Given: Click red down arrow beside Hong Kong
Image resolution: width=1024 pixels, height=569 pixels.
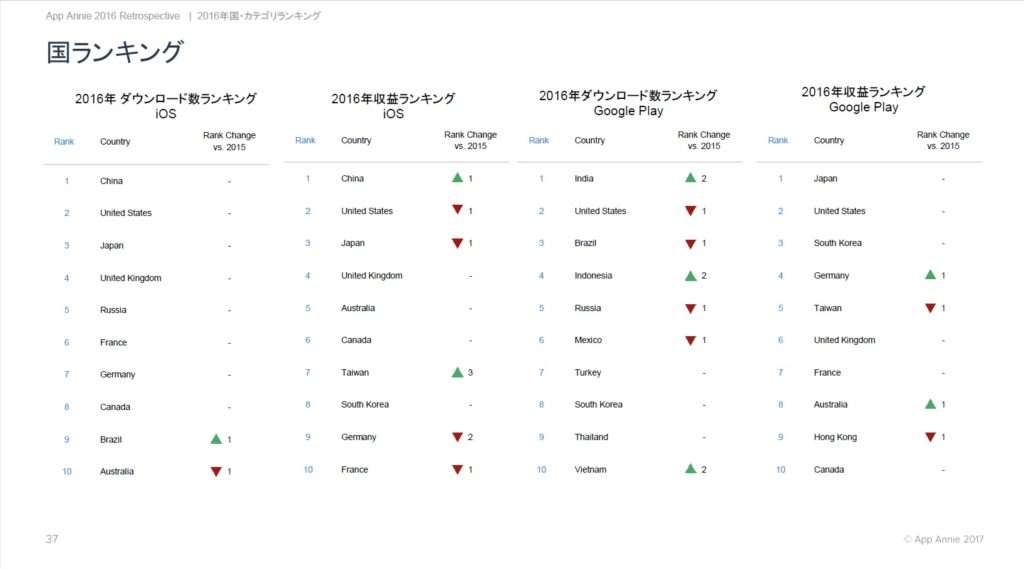Looking at the screenshot, I should click(x=930, y=437).
